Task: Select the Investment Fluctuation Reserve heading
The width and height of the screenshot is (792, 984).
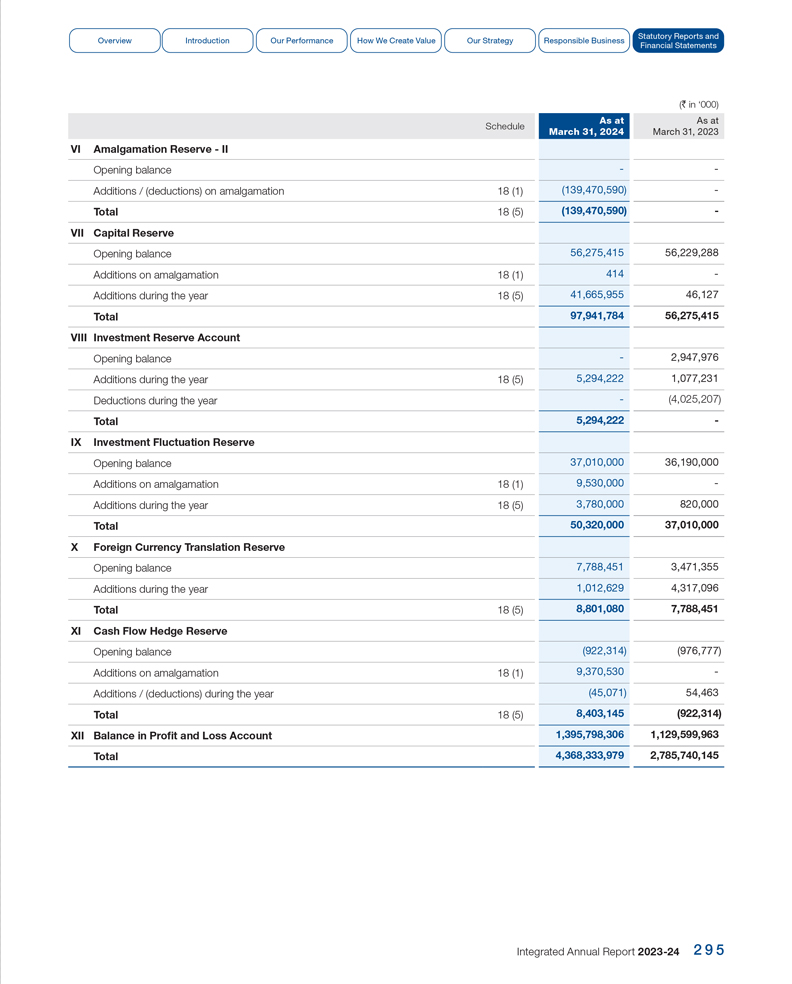Action: (x=173, y=442)
